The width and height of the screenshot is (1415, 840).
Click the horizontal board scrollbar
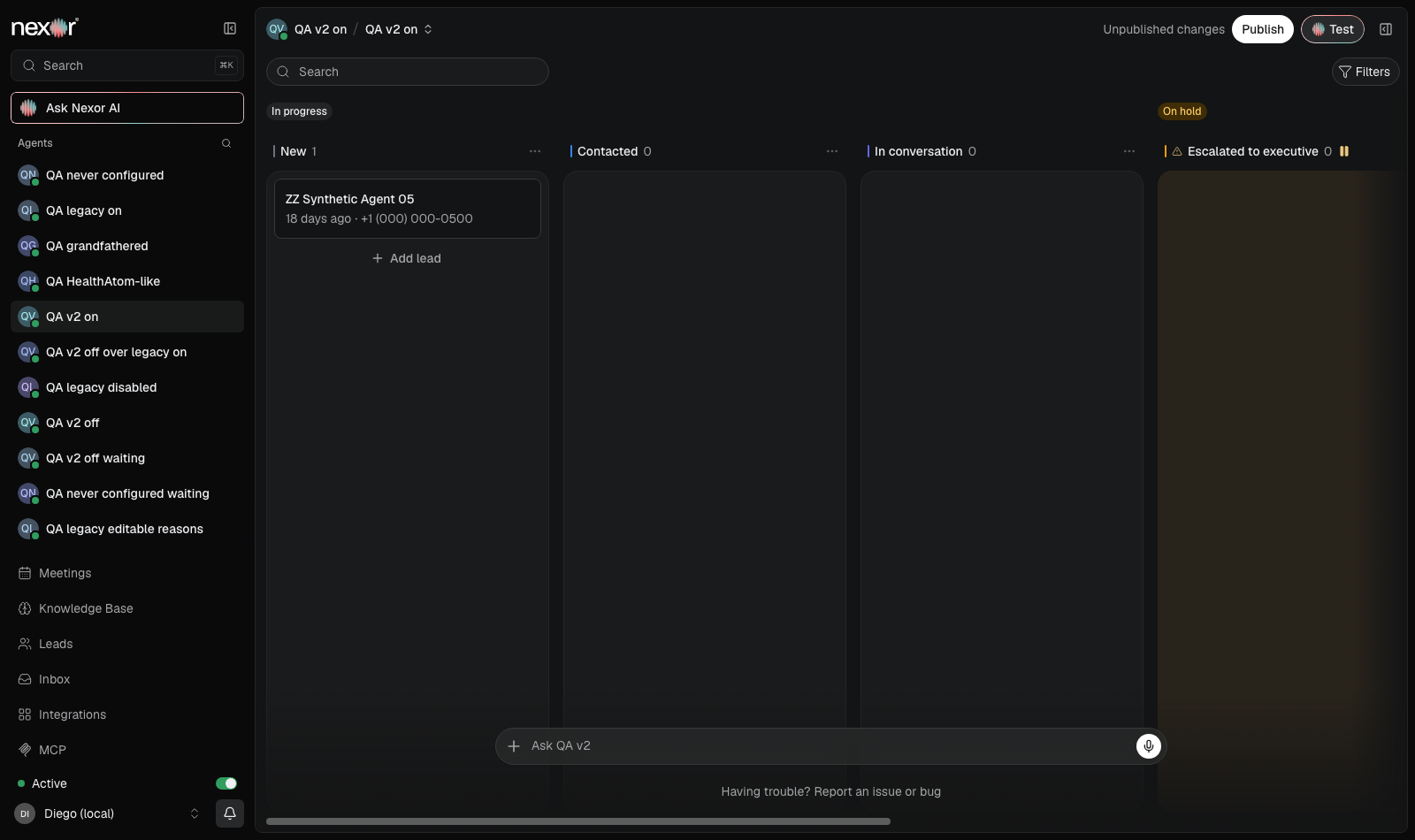click(578, 821)
